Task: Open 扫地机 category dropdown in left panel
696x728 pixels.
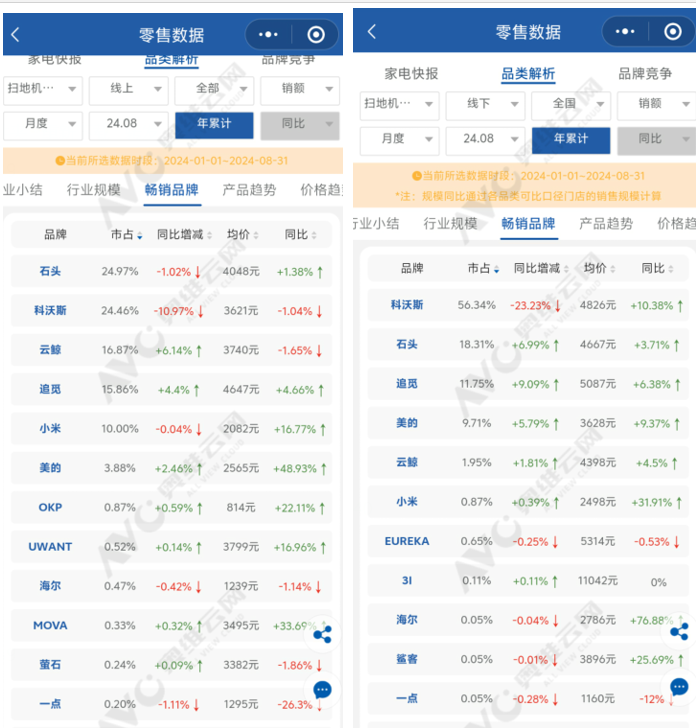Action: [x=43, y=89]
